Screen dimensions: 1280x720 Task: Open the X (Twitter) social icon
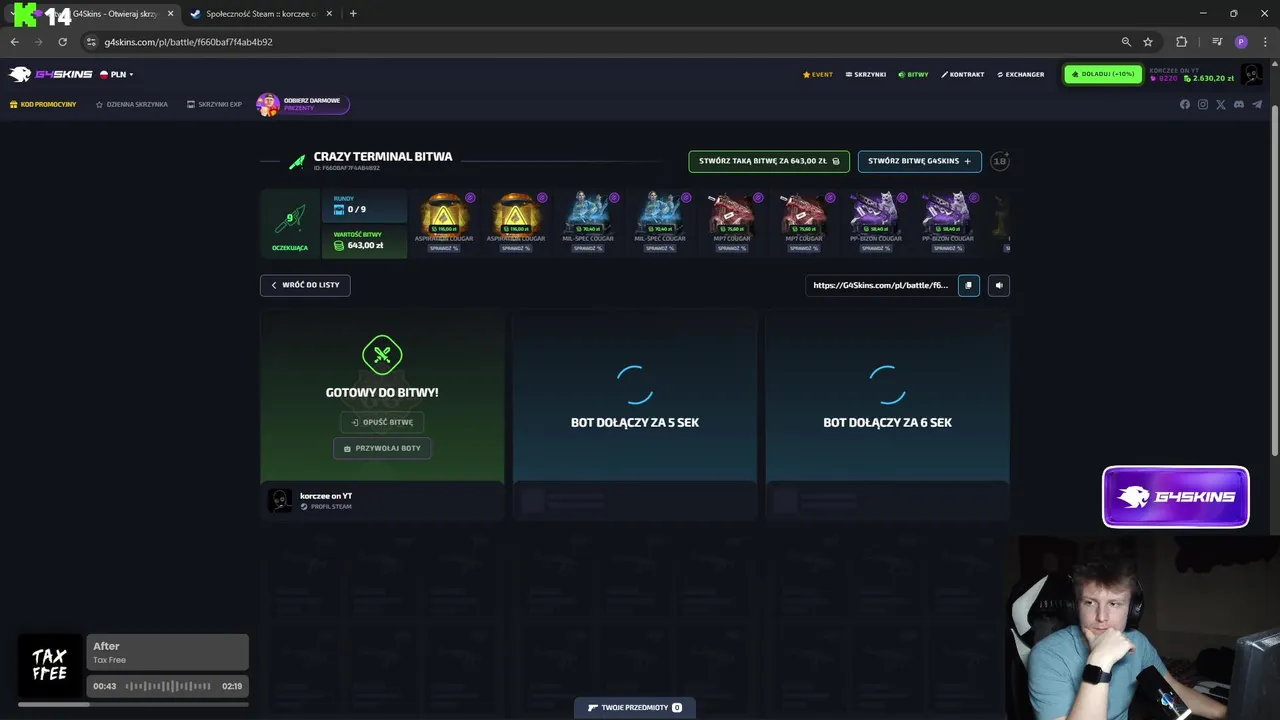coord(1220,104)
